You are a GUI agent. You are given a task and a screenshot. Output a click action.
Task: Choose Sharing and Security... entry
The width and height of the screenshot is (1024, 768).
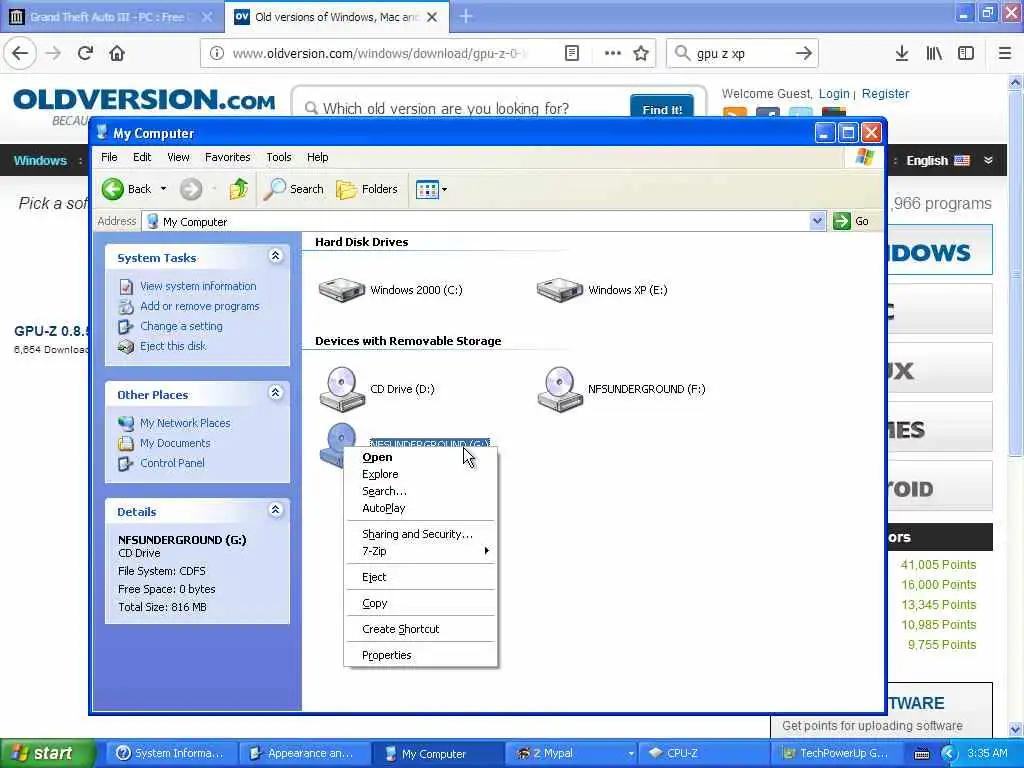tap(421, 534)
